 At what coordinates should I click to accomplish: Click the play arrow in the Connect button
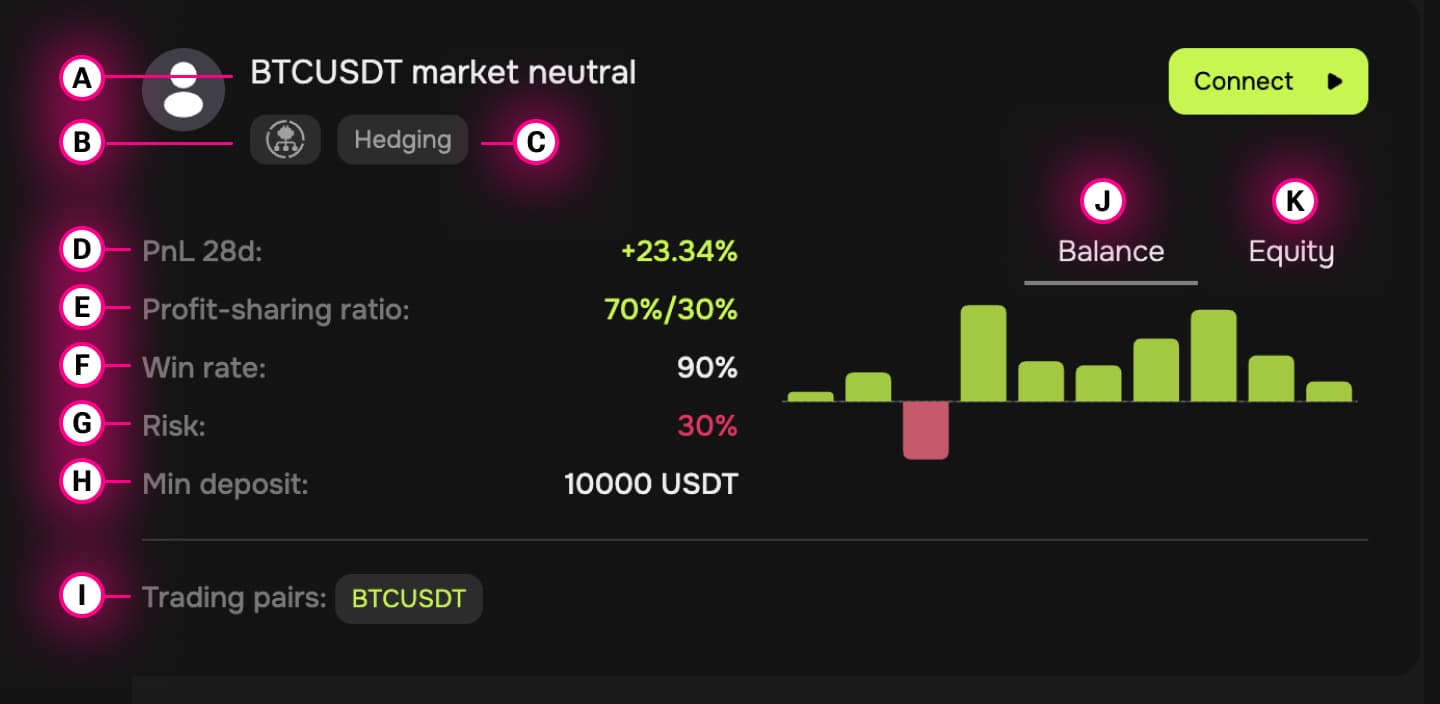[1334, 82]
